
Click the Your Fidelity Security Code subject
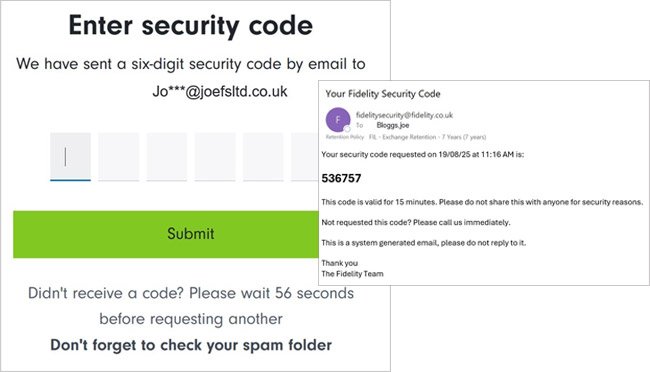point(383,94)
